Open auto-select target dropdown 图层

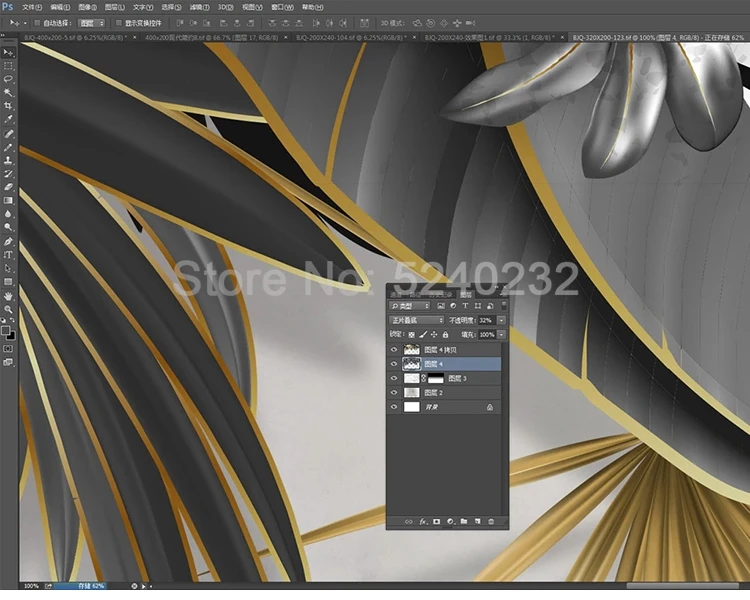(x=91, y=23)
